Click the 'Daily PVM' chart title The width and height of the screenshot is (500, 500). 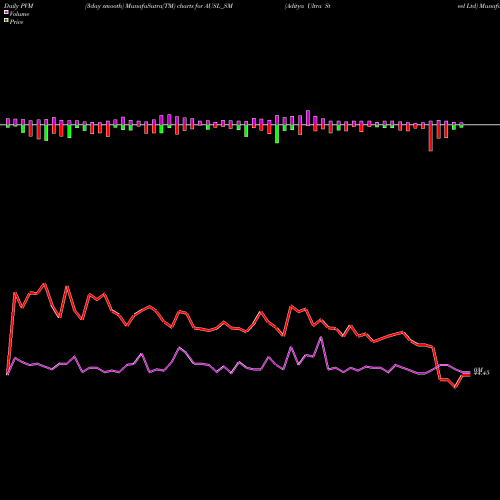19,6
